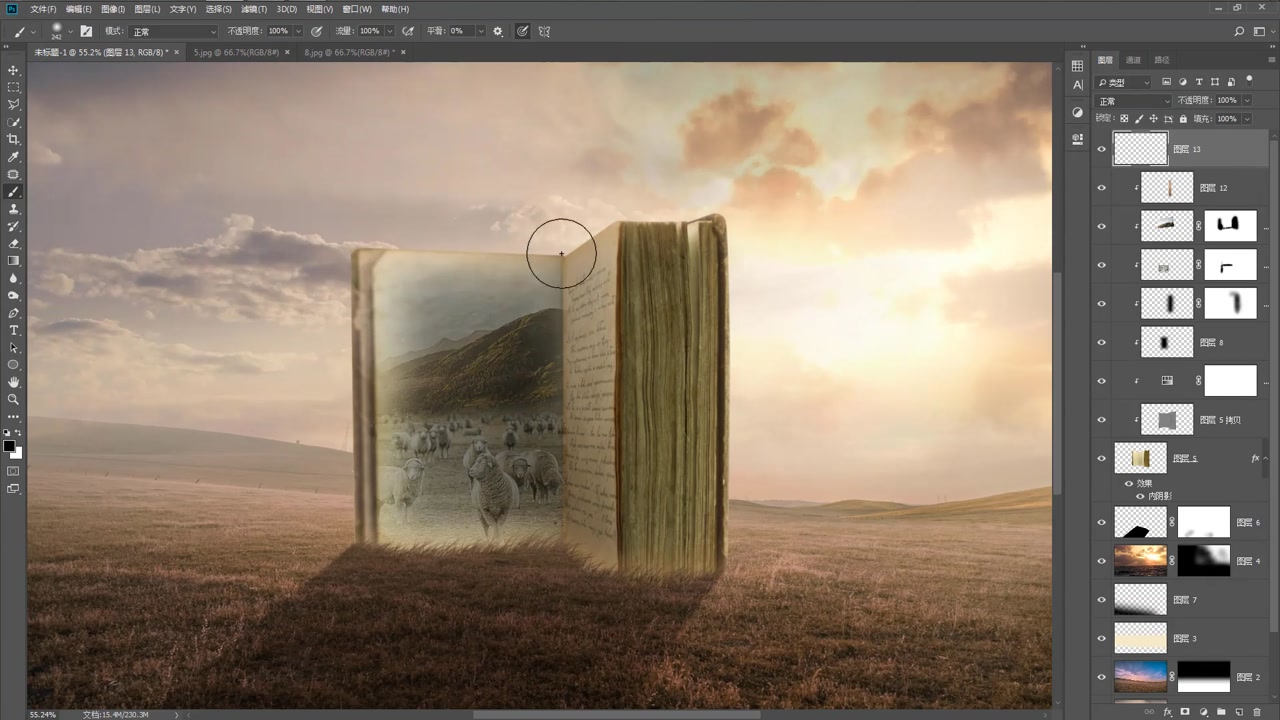Switch to the 5.jpg document tab
This screenshot has height=720, width=1280.
tap(236, 52)
